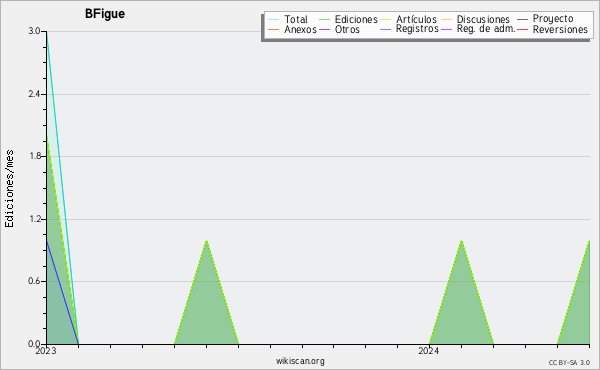The width and height of the screenshot is (600, 370).
Task: Click the 'Artículos' legend label
Action: coord(416,19)
